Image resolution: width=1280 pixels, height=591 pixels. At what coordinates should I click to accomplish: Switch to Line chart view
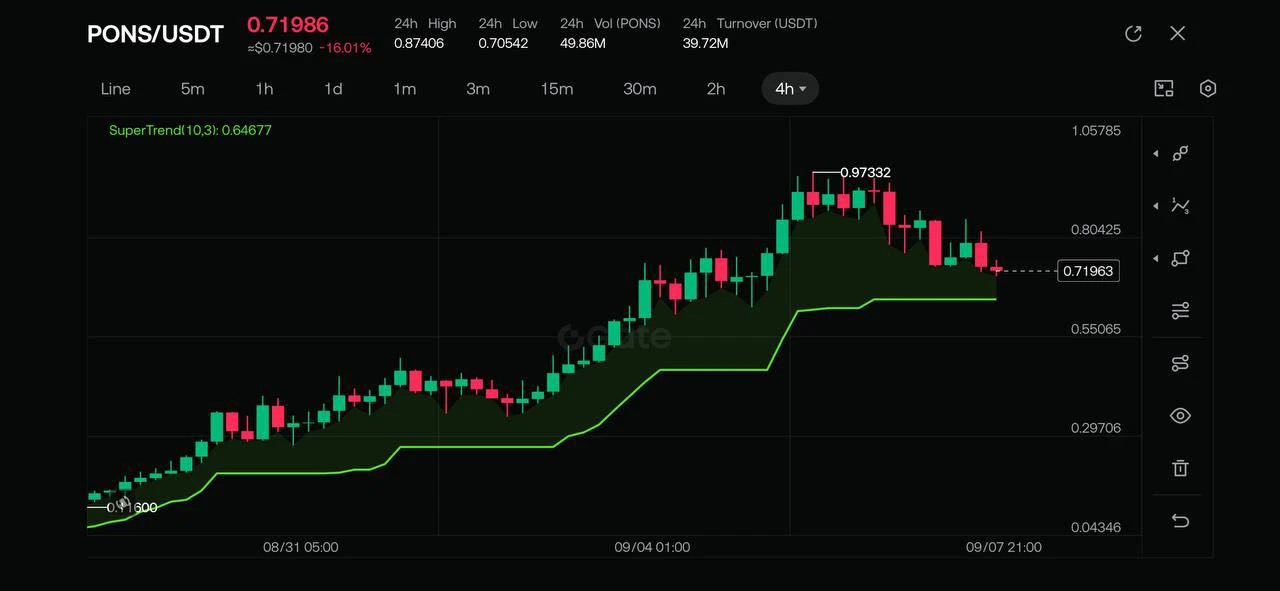point(116,89)
